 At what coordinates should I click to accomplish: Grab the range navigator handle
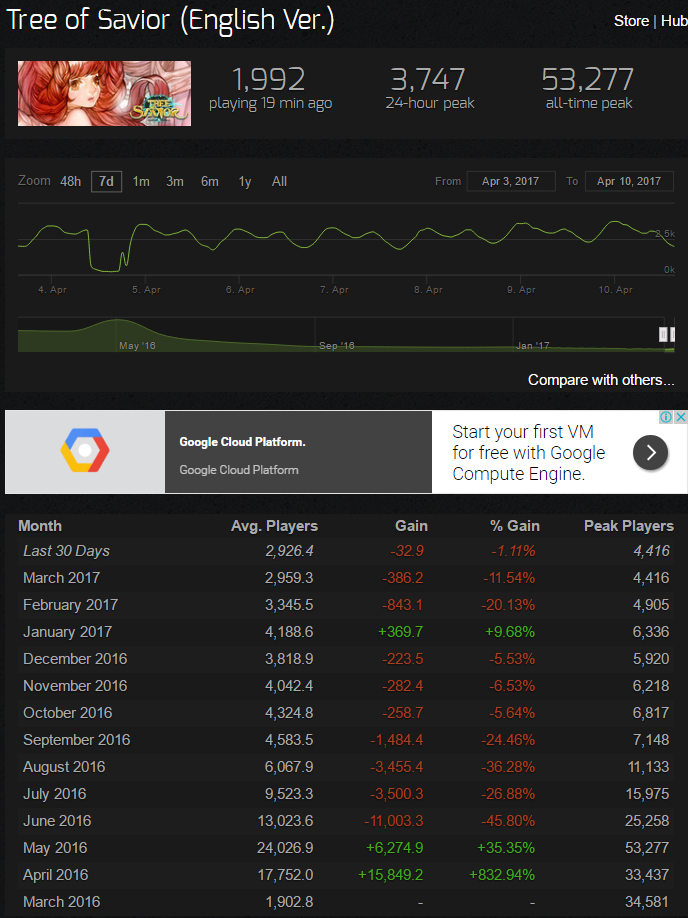662,334
